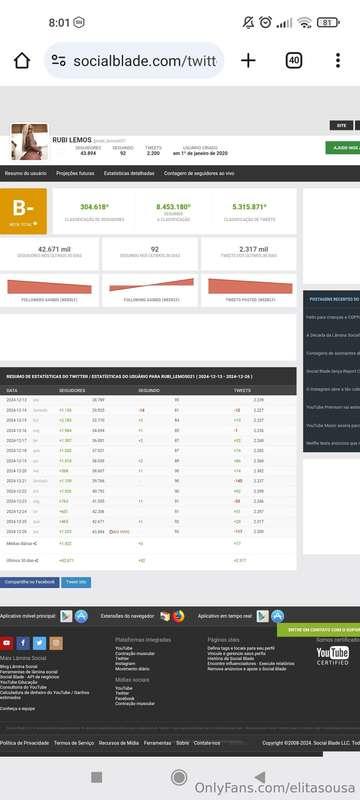Open the browser three-dot menu
The image size is (360, 800).
[338, 61]
